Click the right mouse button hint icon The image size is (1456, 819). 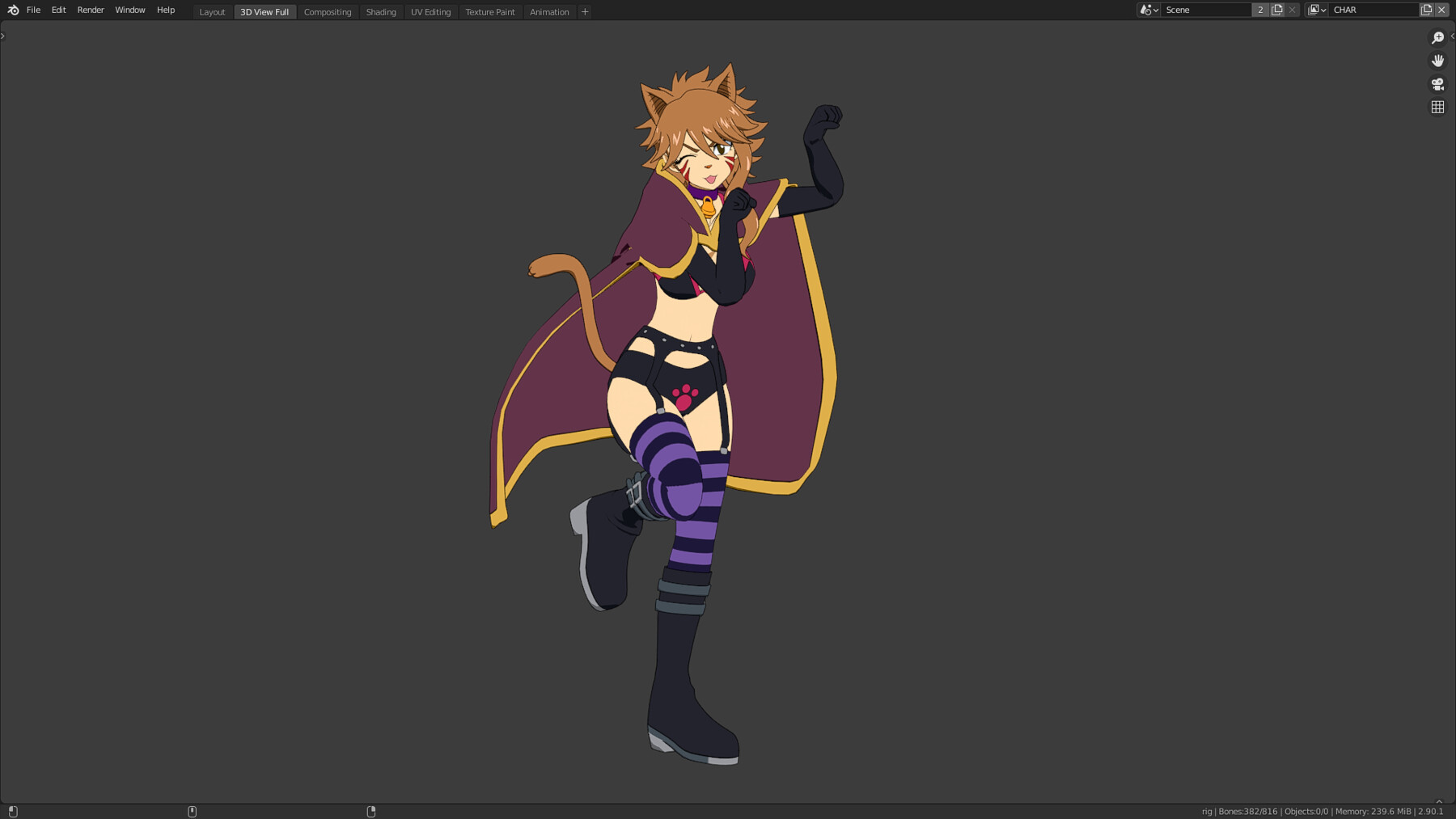pos(371,812)
